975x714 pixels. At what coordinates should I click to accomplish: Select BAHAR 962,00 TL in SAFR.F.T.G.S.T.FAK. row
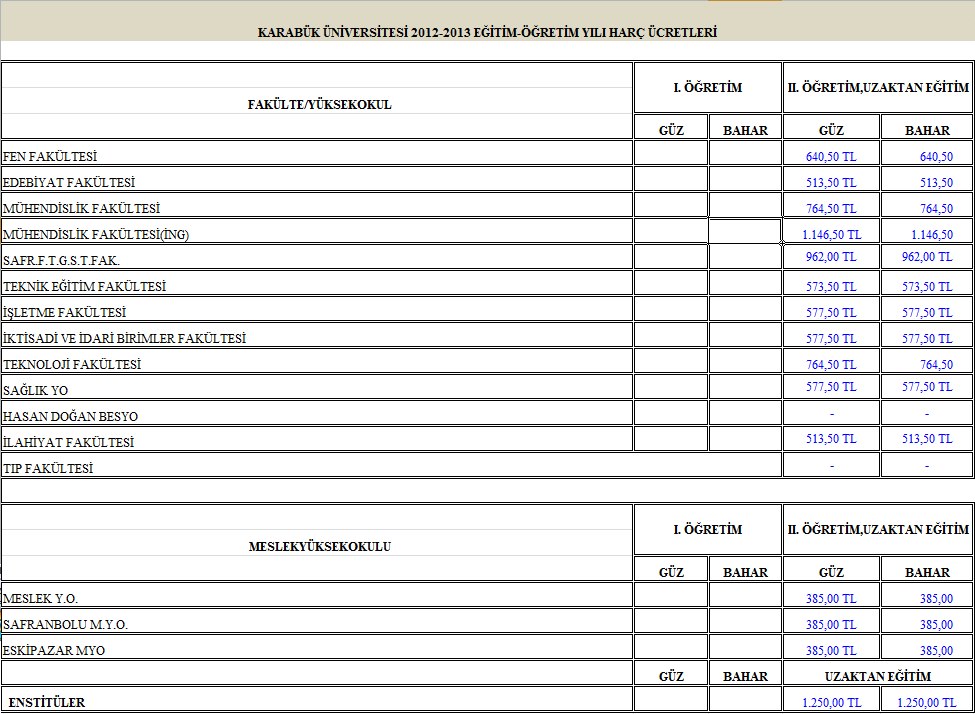coord(927,257)
